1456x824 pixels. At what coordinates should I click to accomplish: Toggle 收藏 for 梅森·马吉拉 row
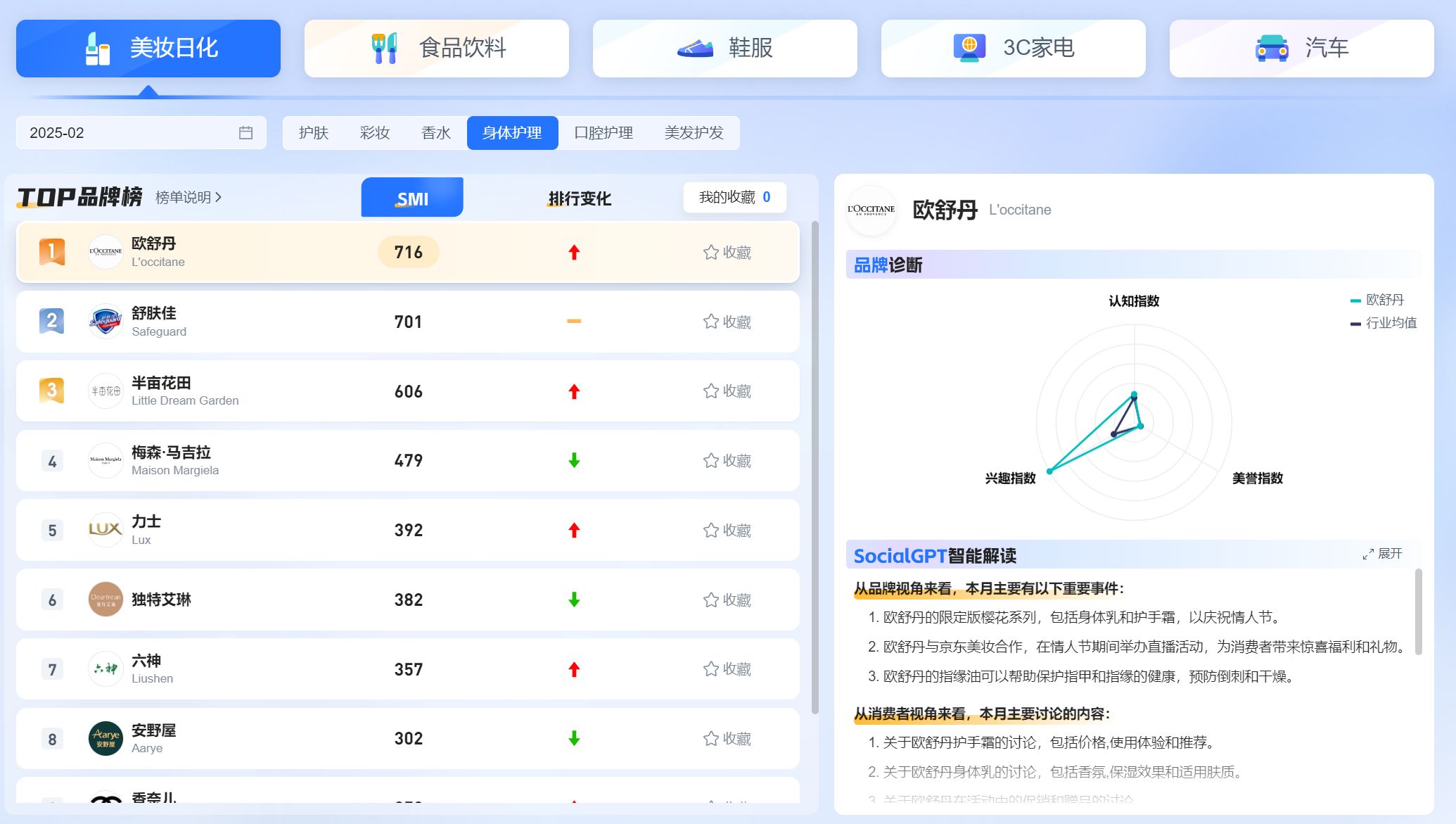pos(727,461)
